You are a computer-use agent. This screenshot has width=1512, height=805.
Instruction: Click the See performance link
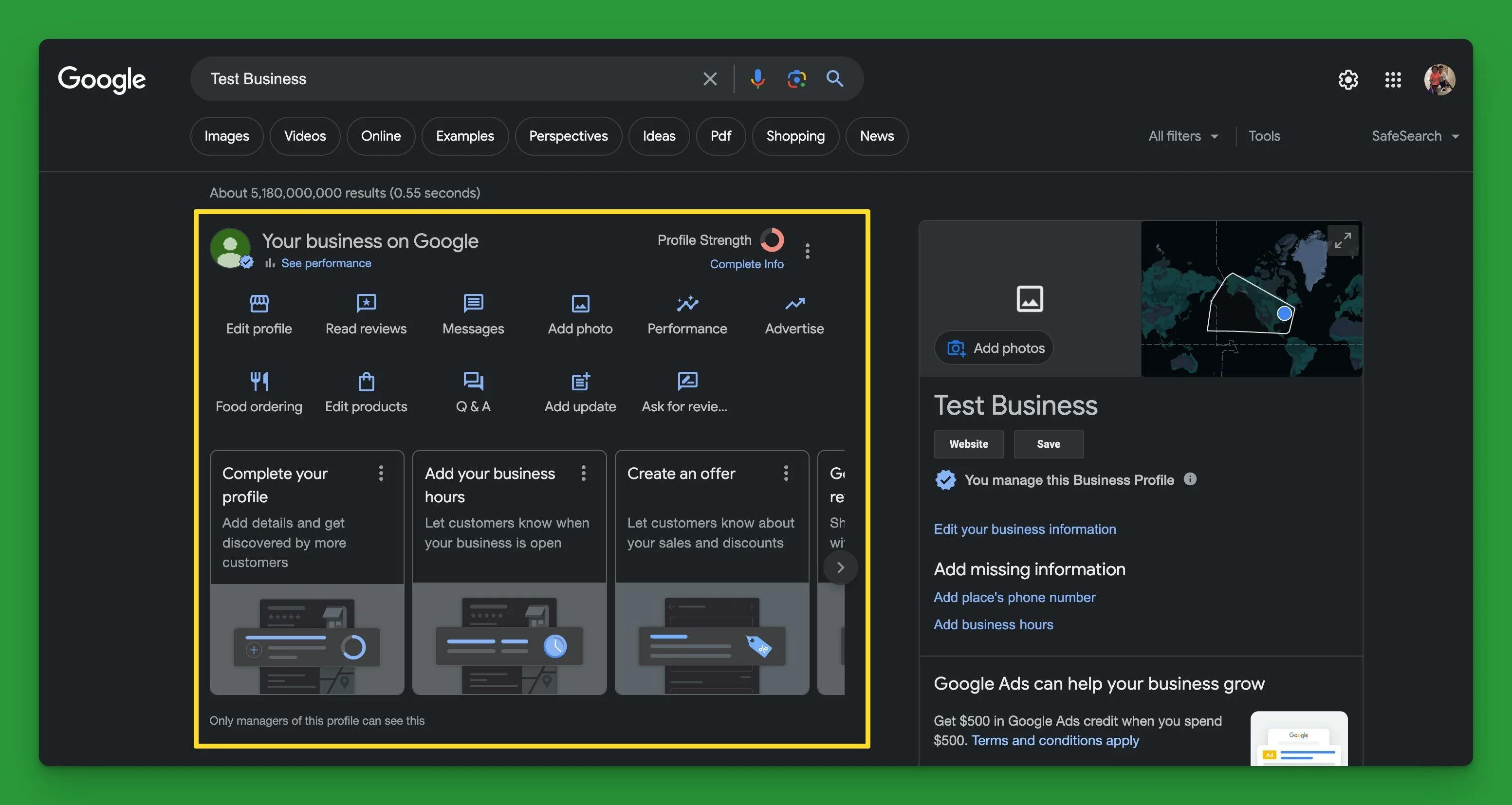326,263
